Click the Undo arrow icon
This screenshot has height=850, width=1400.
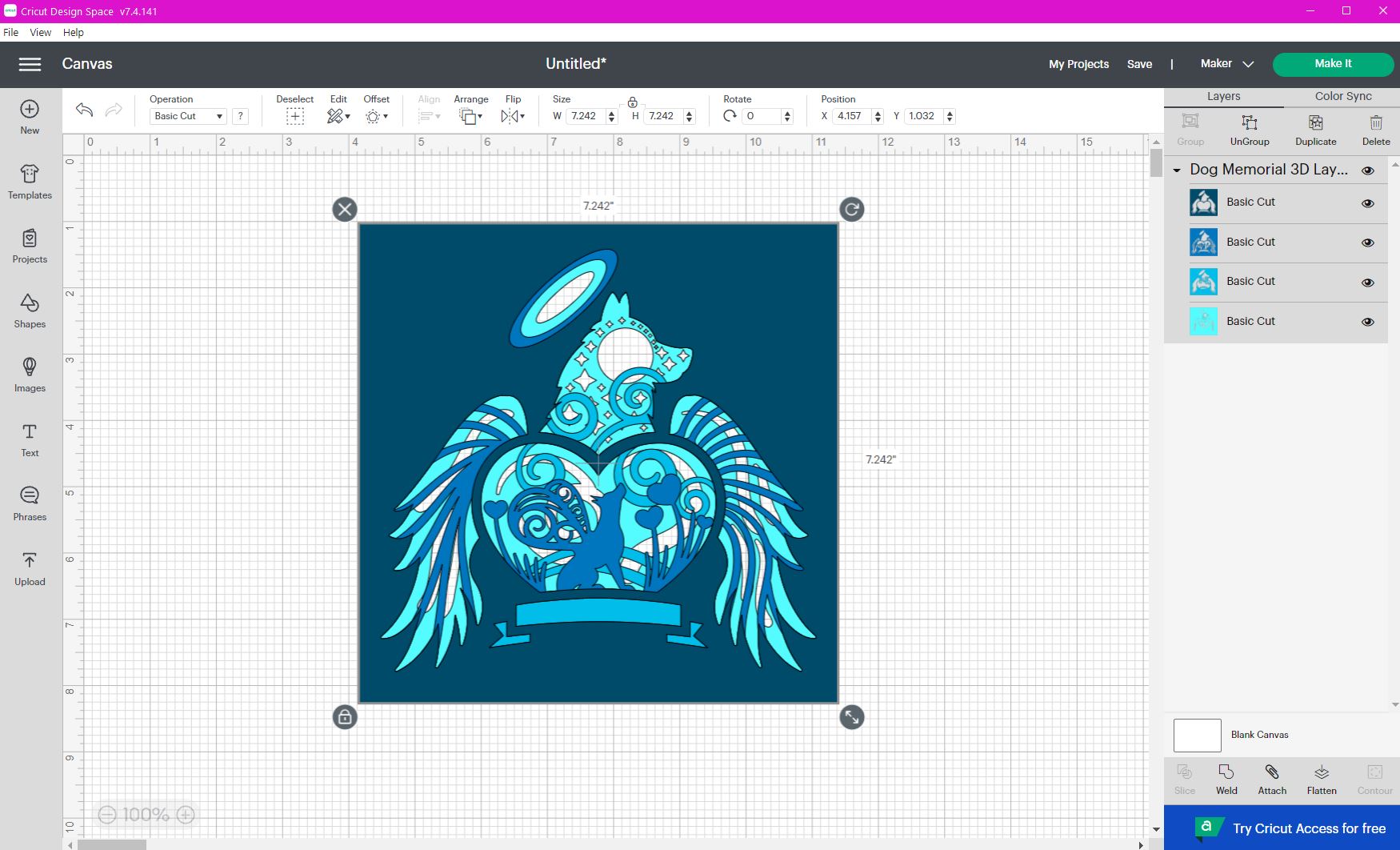tap(84, 110)
